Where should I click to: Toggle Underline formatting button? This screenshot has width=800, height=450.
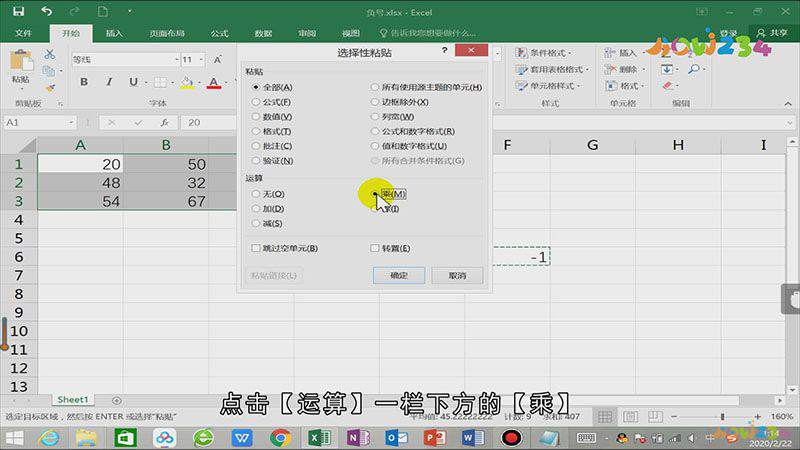coord(133,82)
